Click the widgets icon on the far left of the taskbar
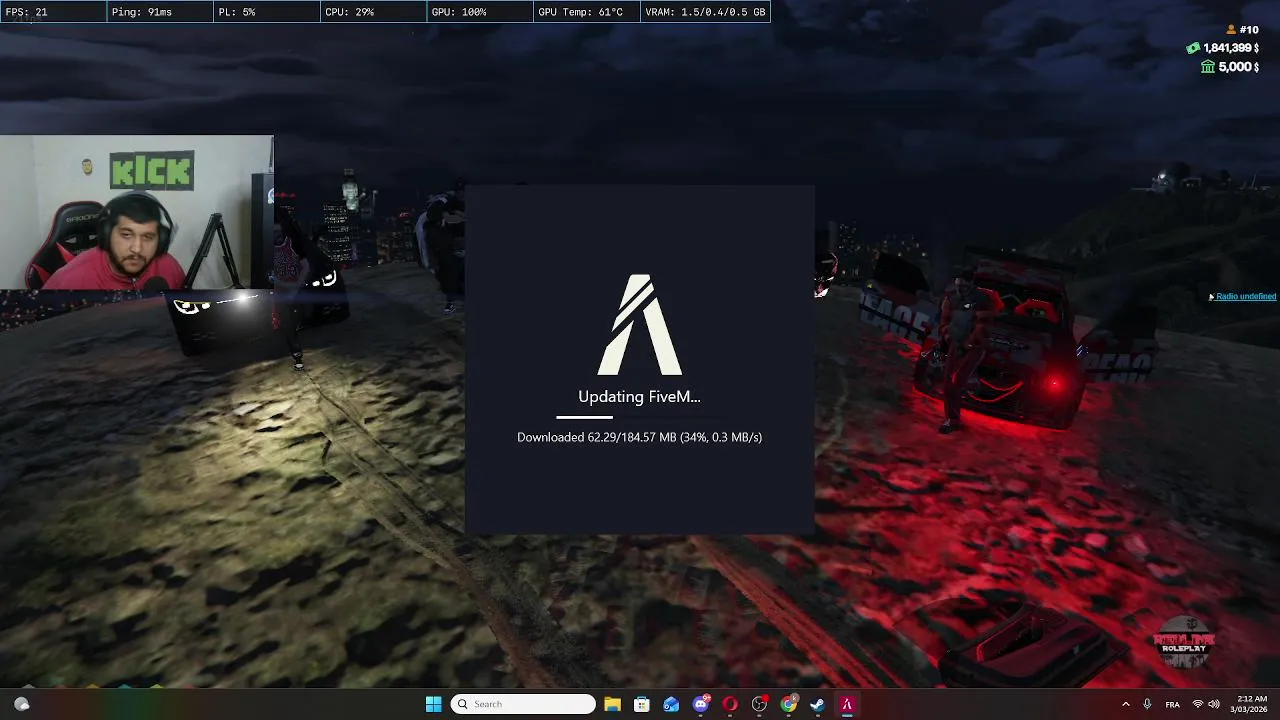The height and width of the screenshot is (720, 1280). [x=22, y=704]
